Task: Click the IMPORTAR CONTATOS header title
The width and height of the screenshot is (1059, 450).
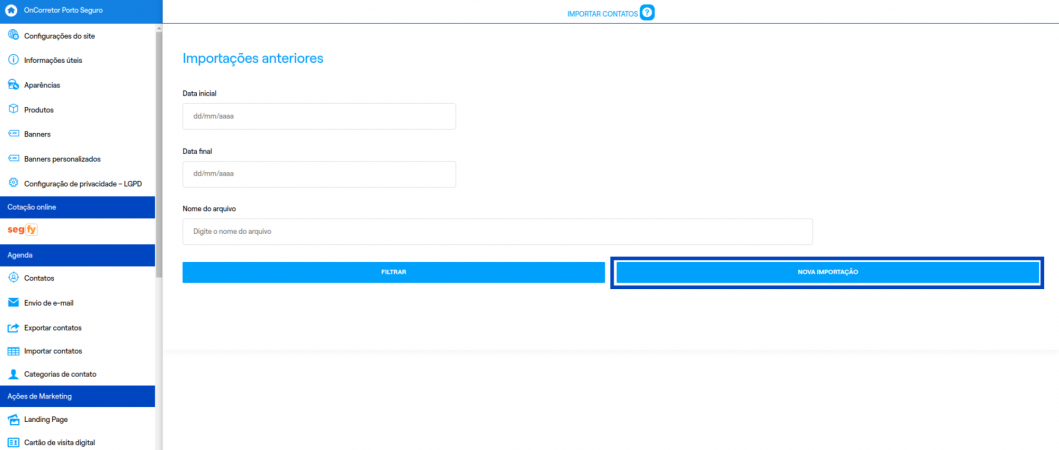Action: click(602, 14)
